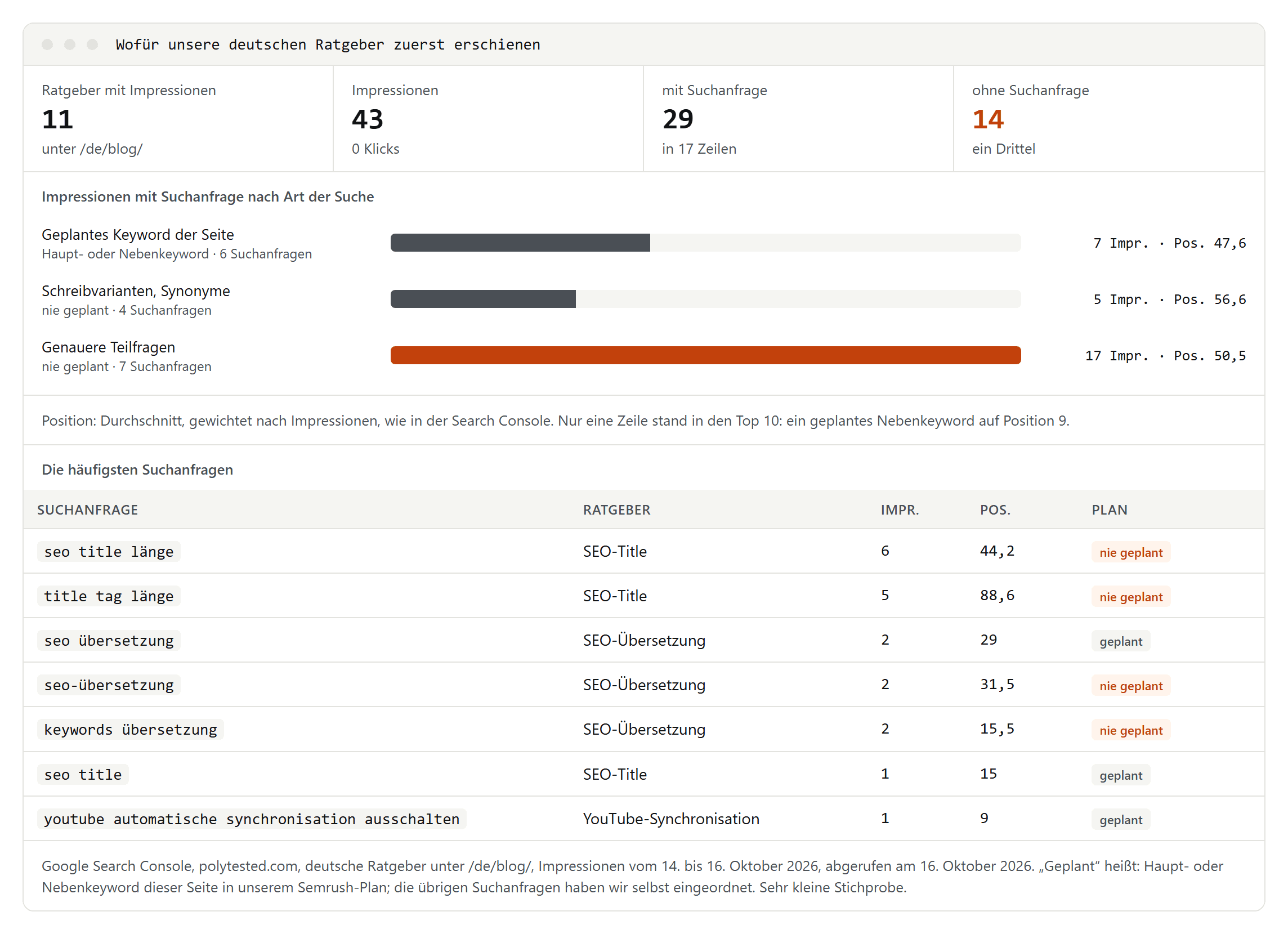Select the 'keywords übersetzung' query chip
This screenshot has width=1288, height=934.
click(131, 730)
